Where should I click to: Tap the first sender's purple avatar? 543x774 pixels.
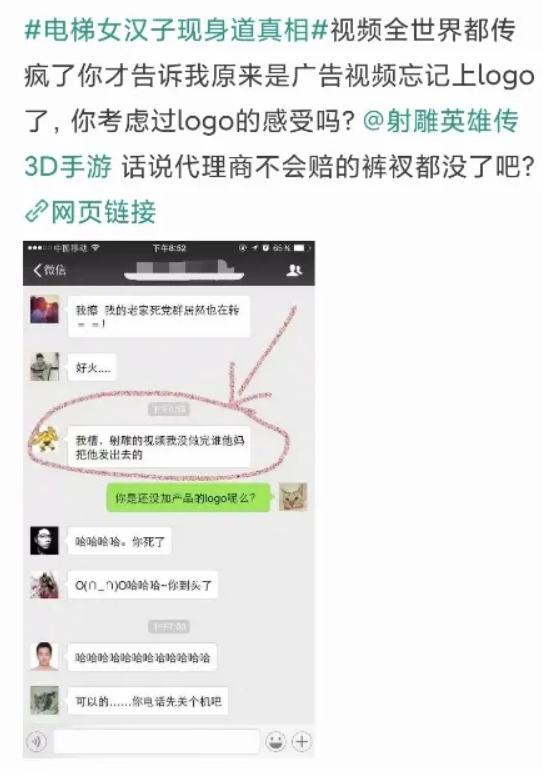(x=44, y=310)
